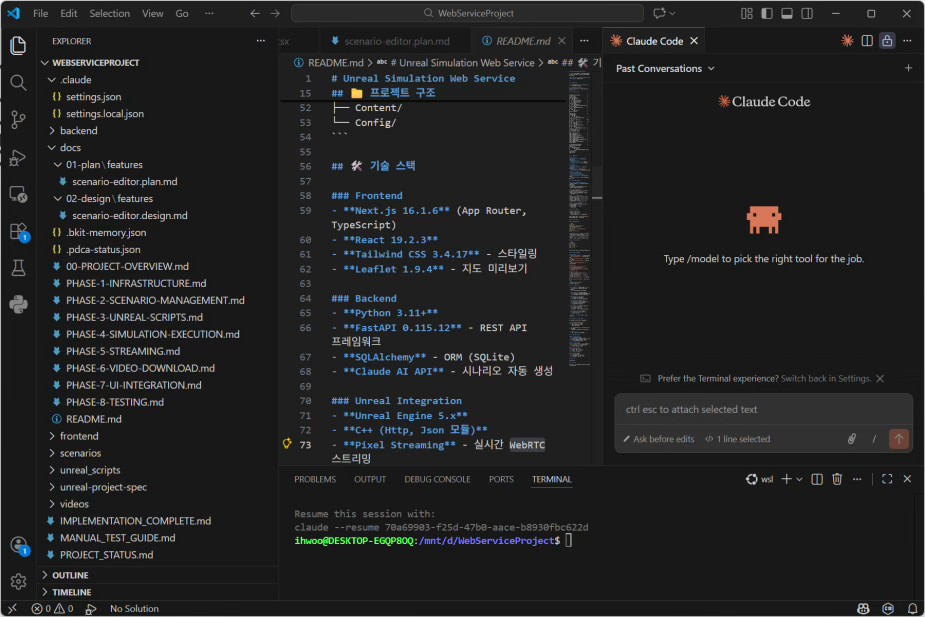
Task: Open the Selection menu
Action: point(110,13)
